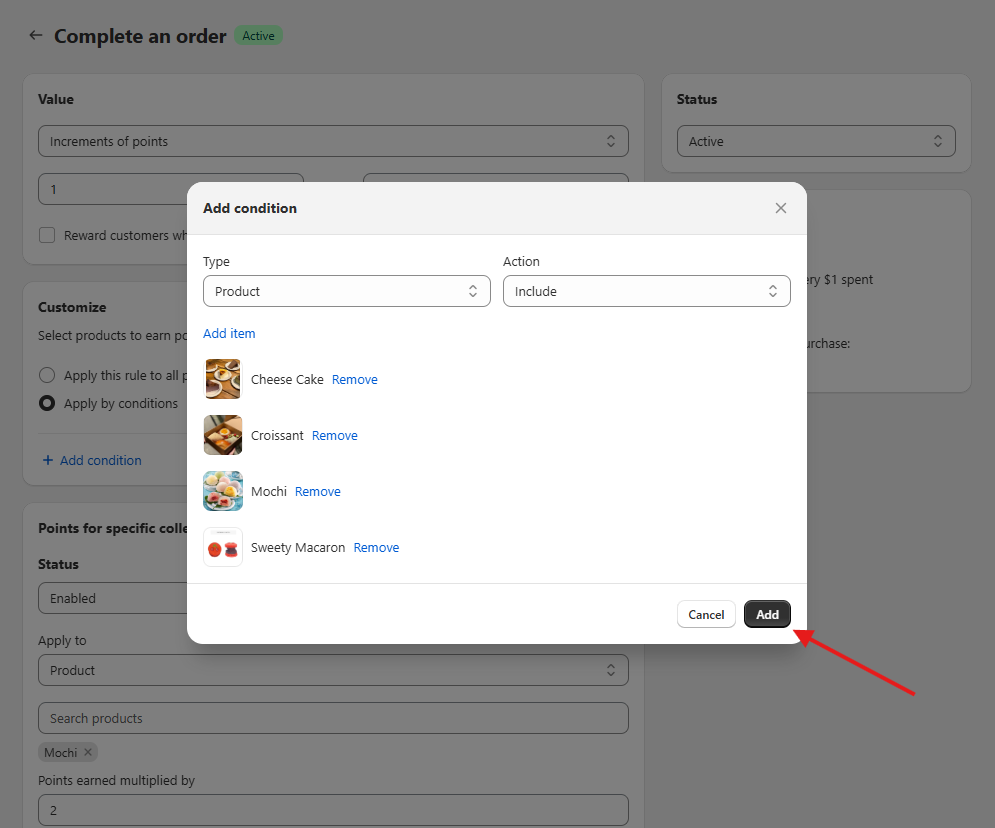Click the Croissant product thumbnail

(223, 436)
